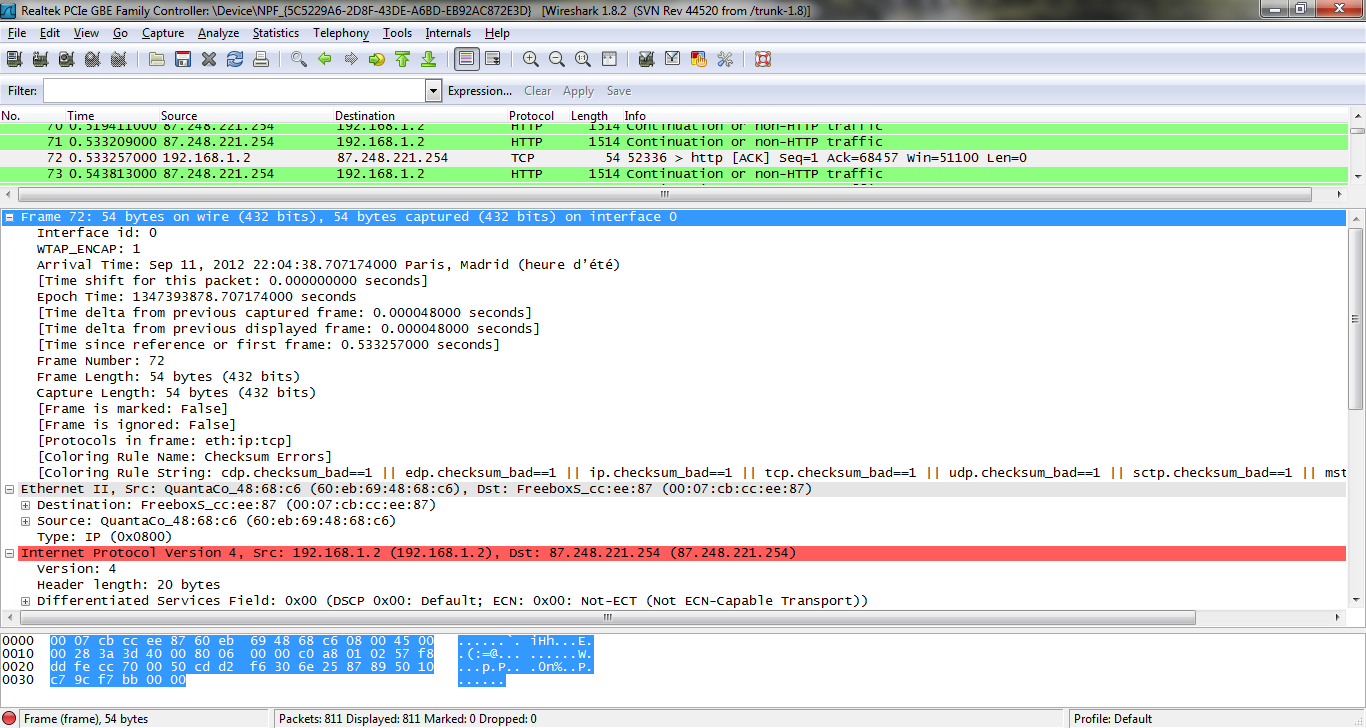Image resolution: width=1366 pixels, height=728 pixels.
Task: Open the find packet magnifier icon
Action: click(x=299, y=60)
